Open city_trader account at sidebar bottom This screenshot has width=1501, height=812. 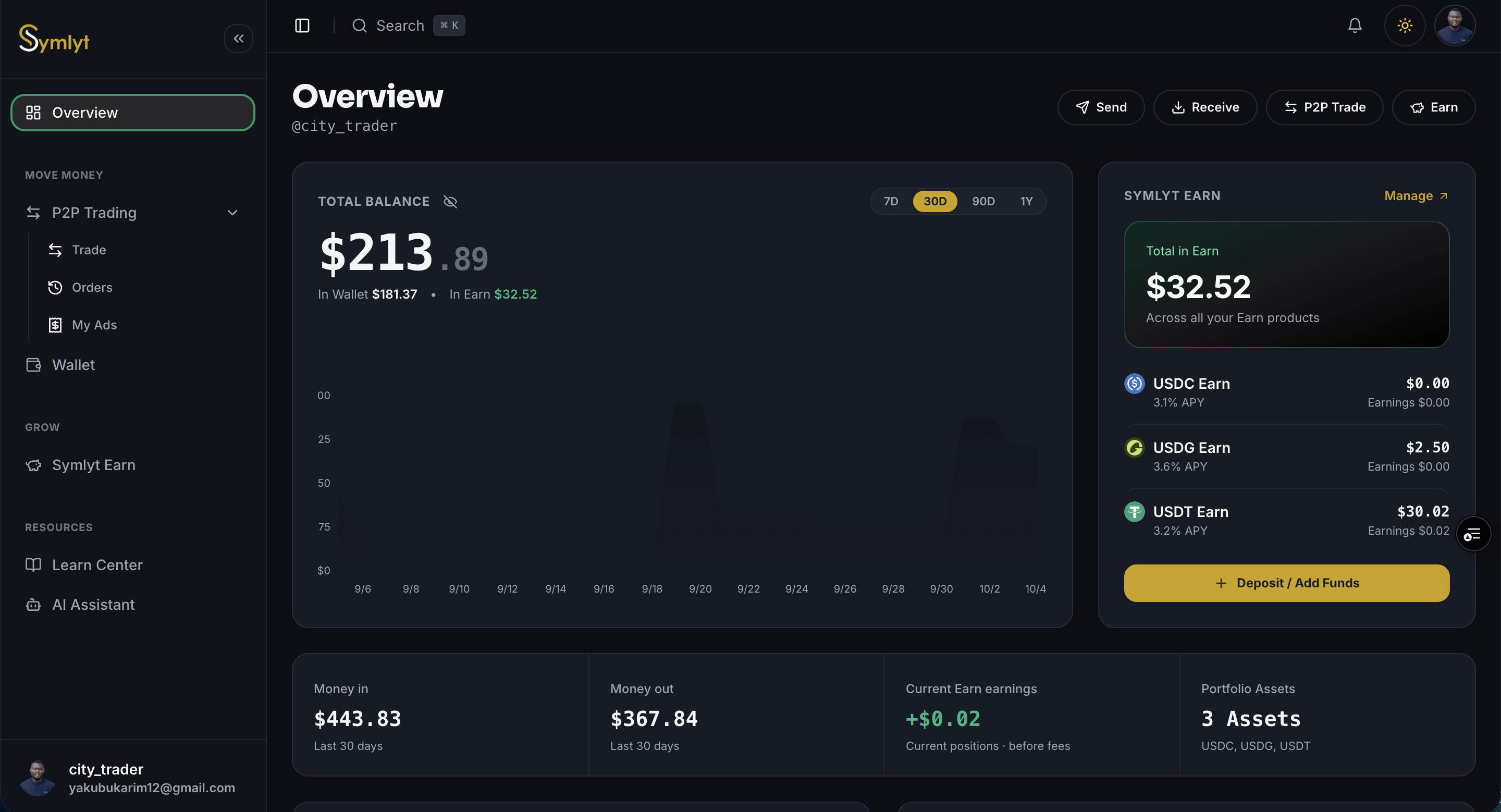(133, 778)
